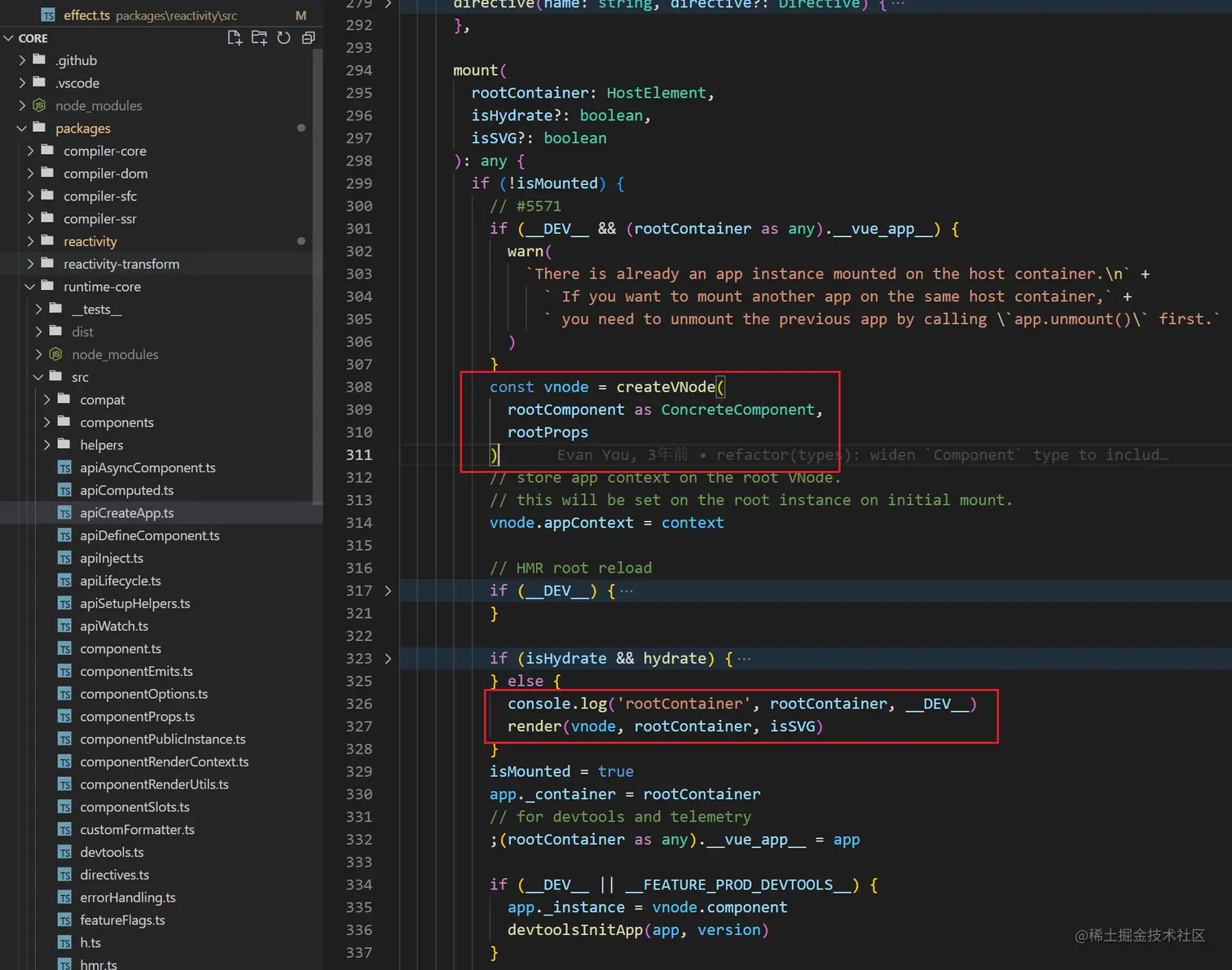The height and width of the screenshot is (970, 1232).
Task: Click the TS icon beside component.ts
Action: (64, 649)
